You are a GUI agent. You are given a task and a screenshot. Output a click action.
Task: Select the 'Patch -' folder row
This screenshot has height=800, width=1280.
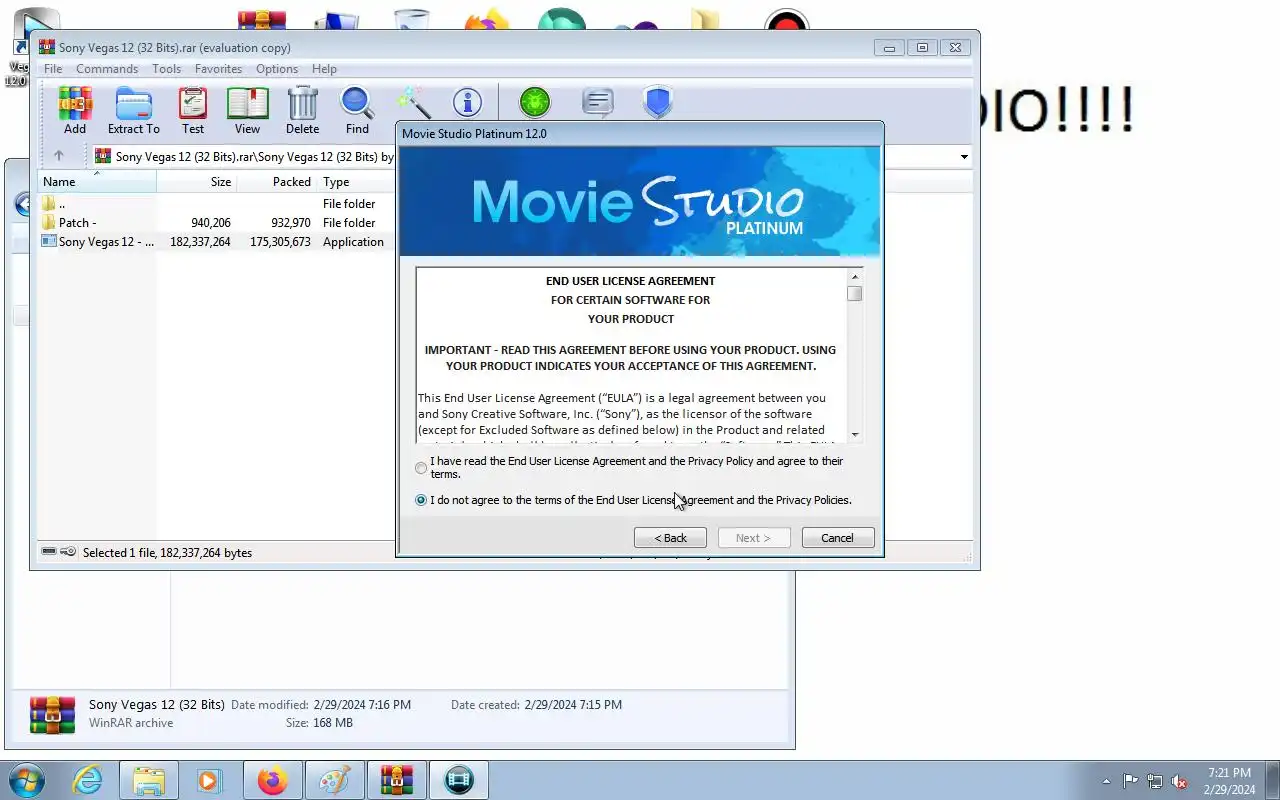[x=217, y=223]
